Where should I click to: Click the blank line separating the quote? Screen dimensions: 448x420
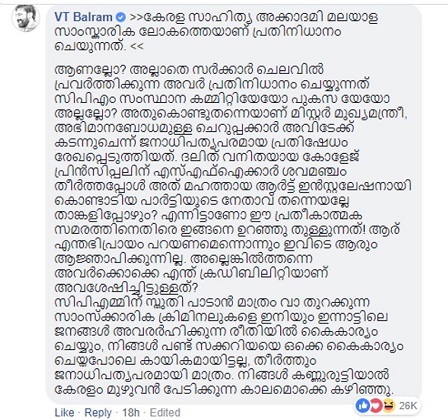(233, 57)
